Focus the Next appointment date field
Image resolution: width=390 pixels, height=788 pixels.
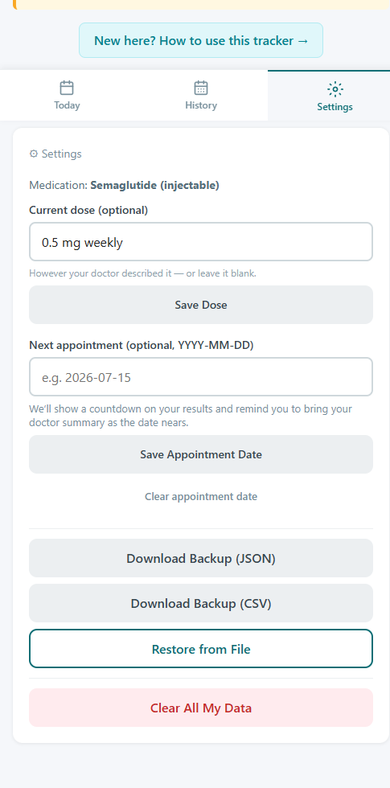(x=201, y=377)
